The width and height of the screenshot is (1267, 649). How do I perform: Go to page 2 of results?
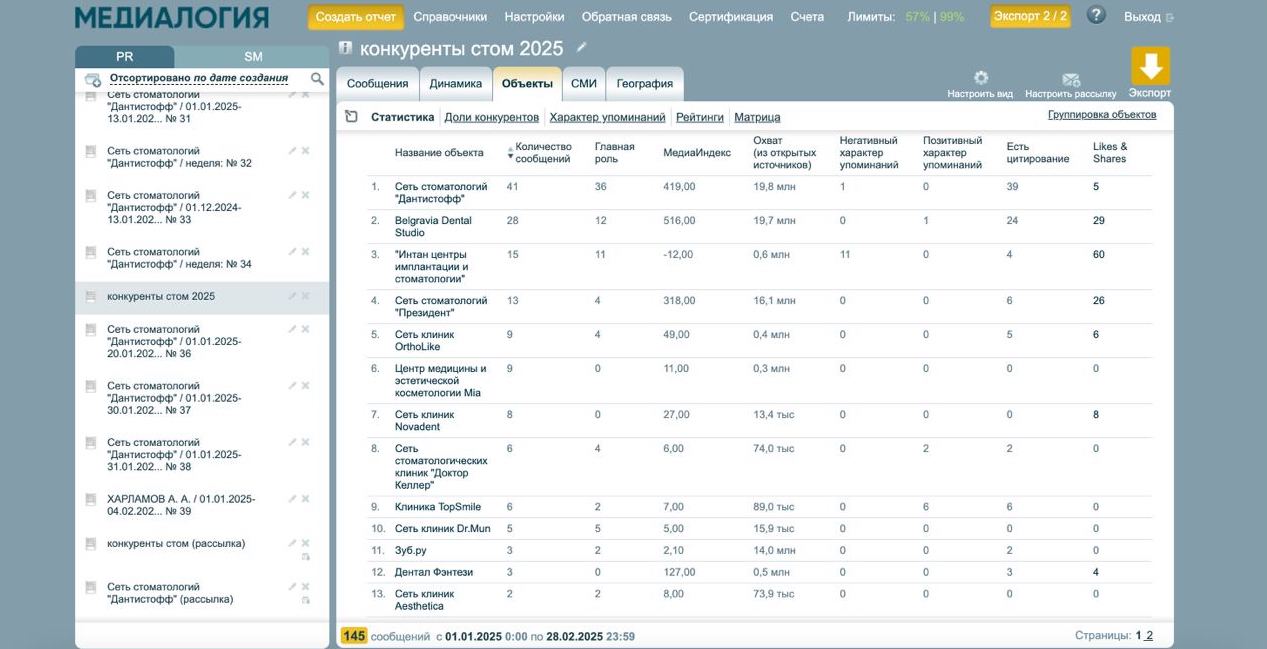point(1149,636)
